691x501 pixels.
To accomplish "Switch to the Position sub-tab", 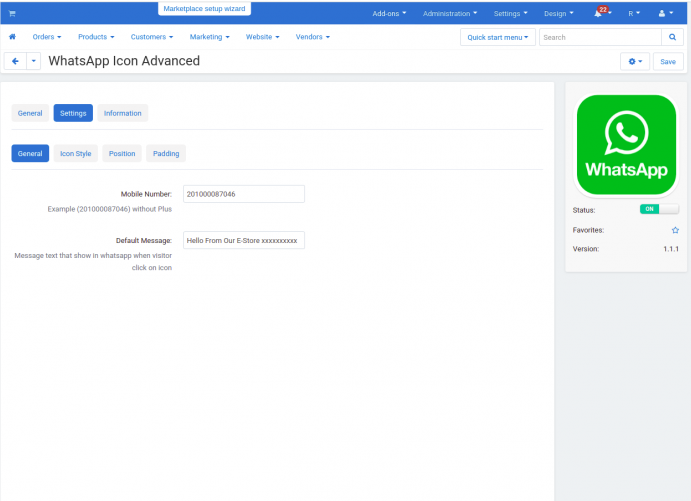I will pyautogui.click(x=122, y=153).
